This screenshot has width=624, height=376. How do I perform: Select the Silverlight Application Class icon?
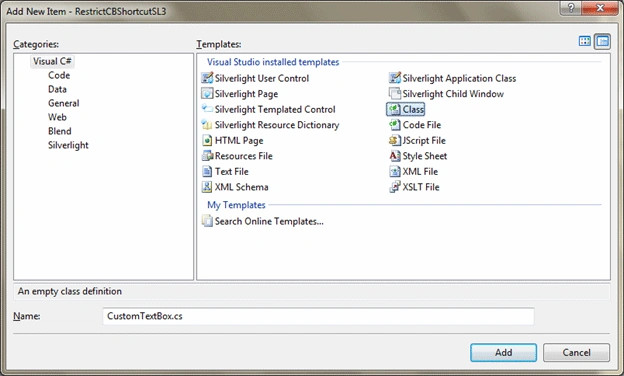394,78
